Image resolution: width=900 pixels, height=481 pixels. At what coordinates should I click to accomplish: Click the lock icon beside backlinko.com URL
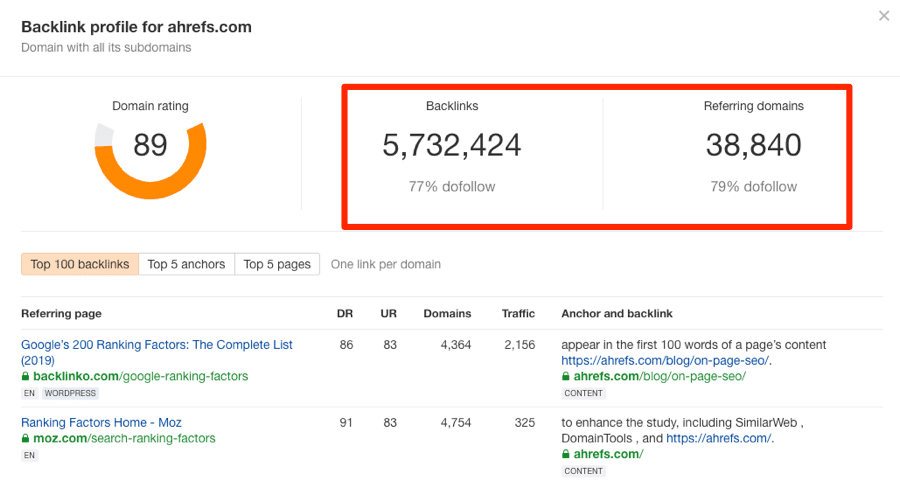(26, 377)
